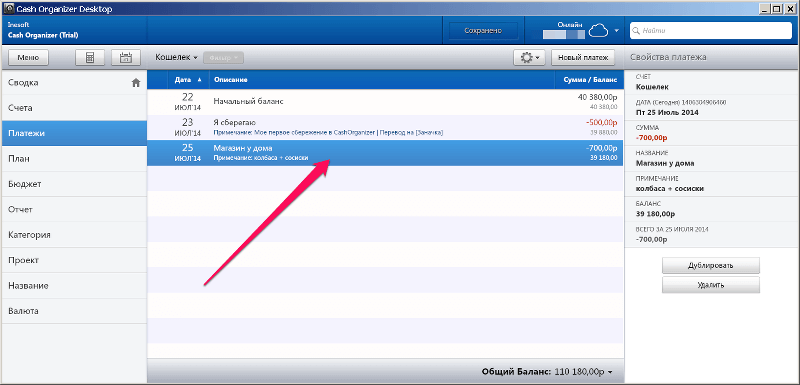800x385 pixels.
Task: Go to План in sidebar
Action: tap(74, 159)
